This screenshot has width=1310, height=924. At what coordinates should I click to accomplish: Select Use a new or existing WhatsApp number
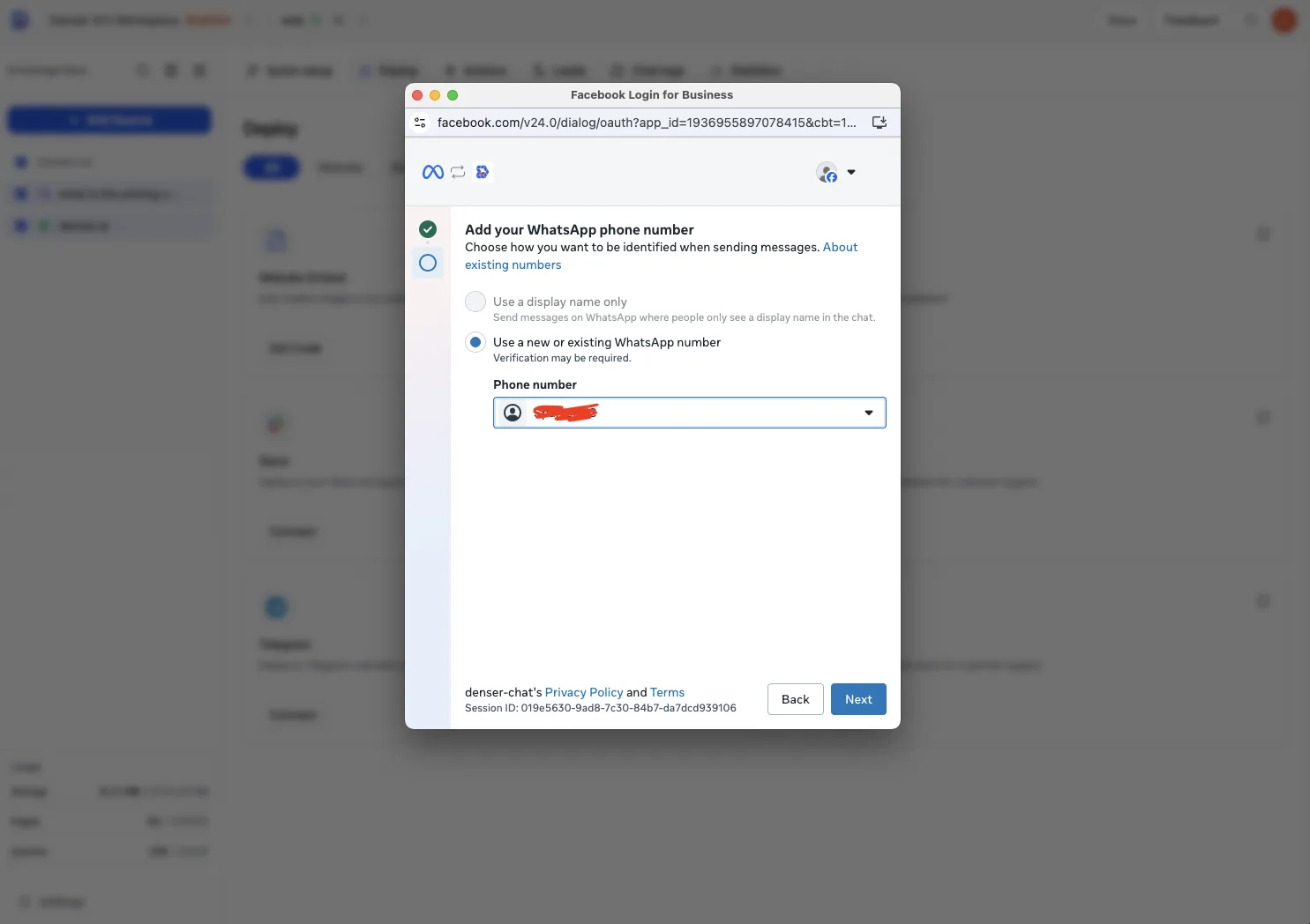[475, 342]
